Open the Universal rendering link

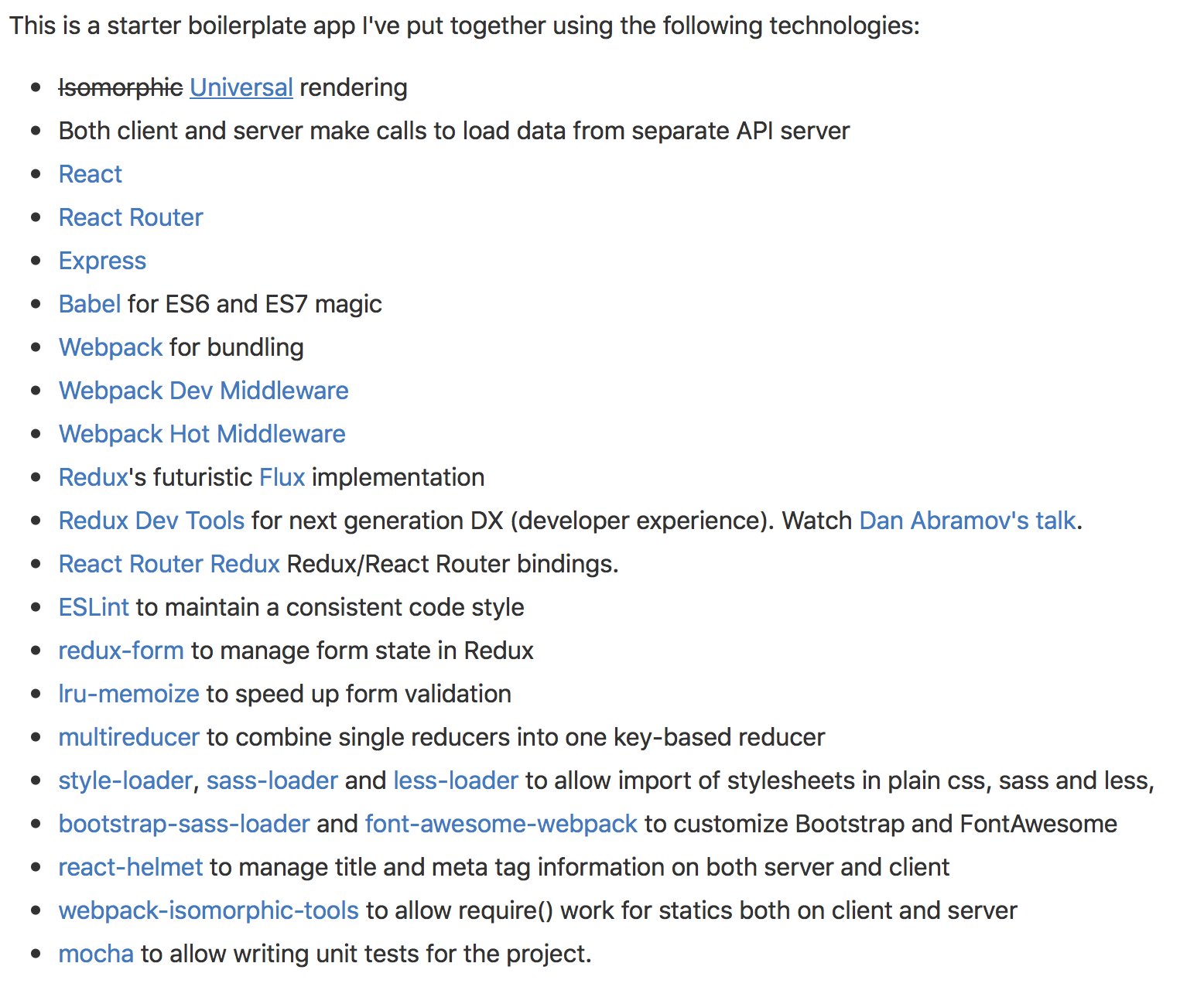point(241,87)
